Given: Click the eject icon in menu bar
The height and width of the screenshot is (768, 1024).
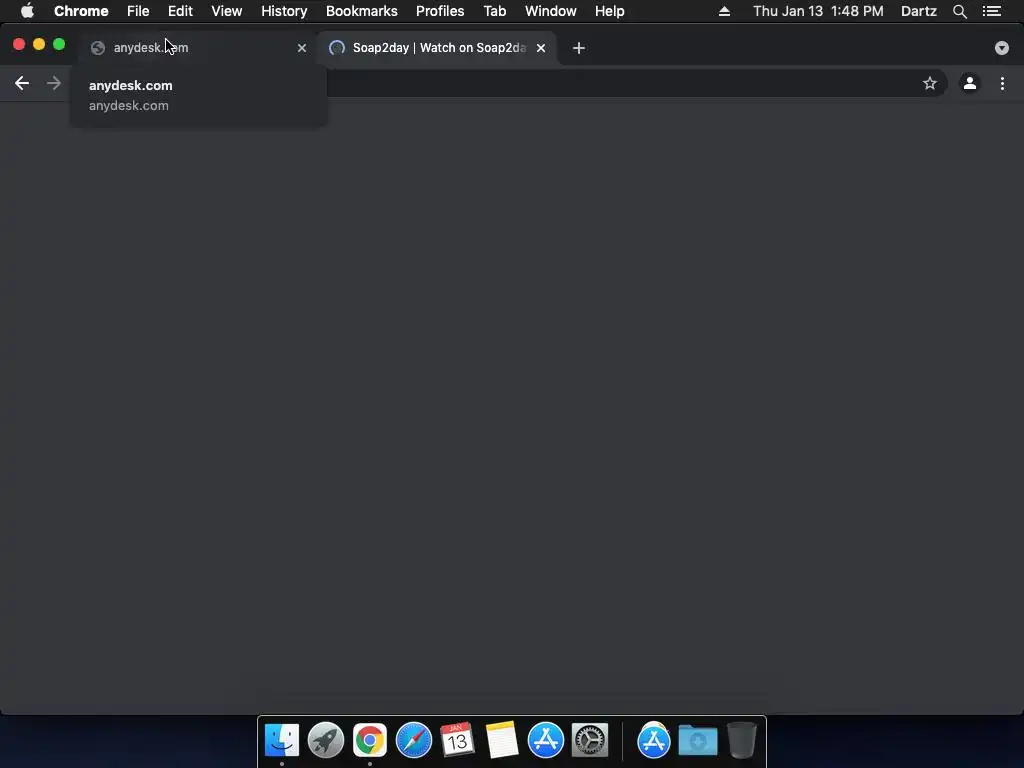Looking at the screenshot, I should (x=724, y=11).
